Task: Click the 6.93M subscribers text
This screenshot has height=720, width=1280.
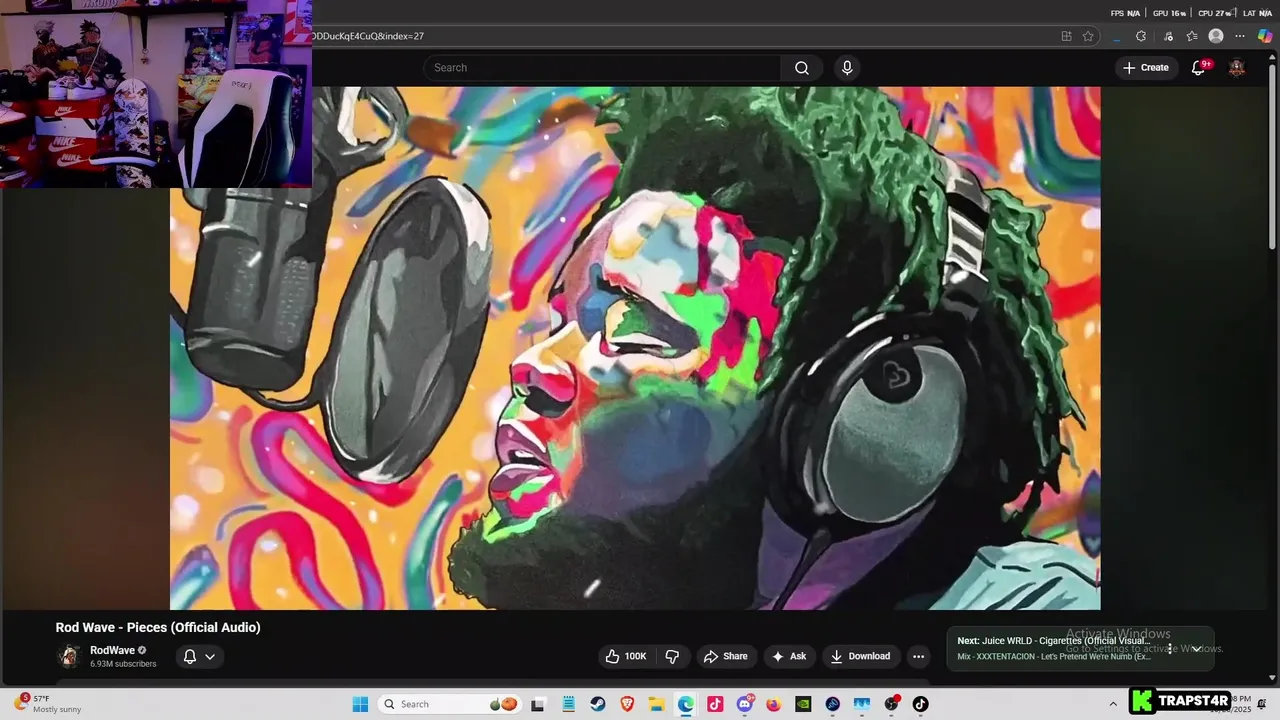Action: 123,664
